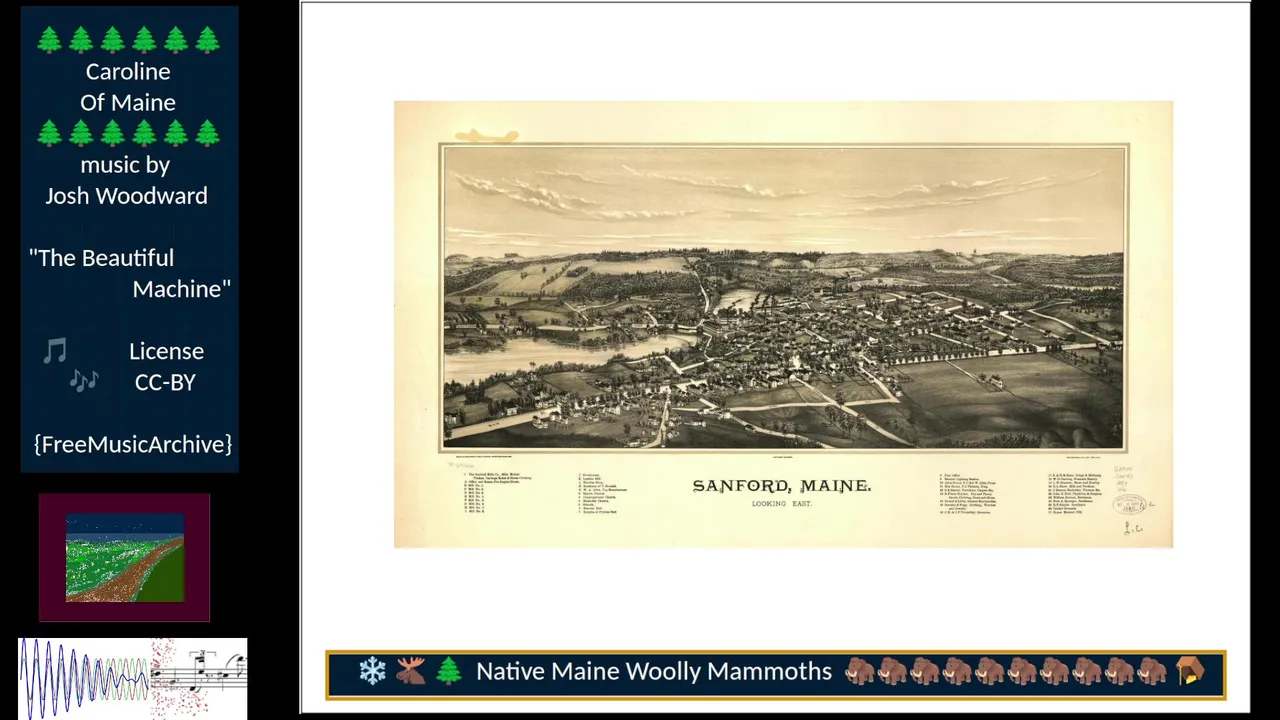
Task: Click the 'Josh Woodward' artist name
Action: point(126,196)
